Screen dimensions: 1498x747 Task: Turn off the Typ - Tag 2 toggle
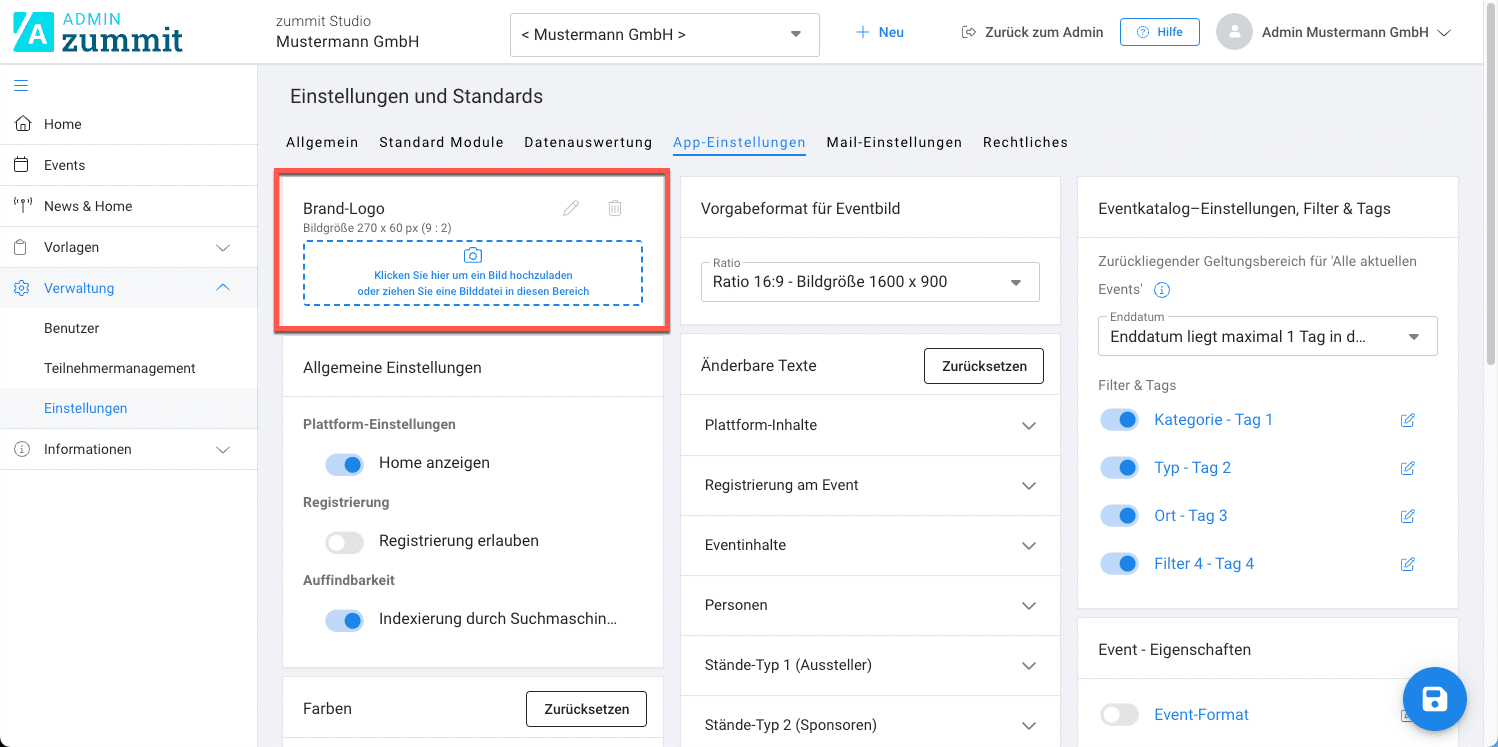click(1119, 468)
